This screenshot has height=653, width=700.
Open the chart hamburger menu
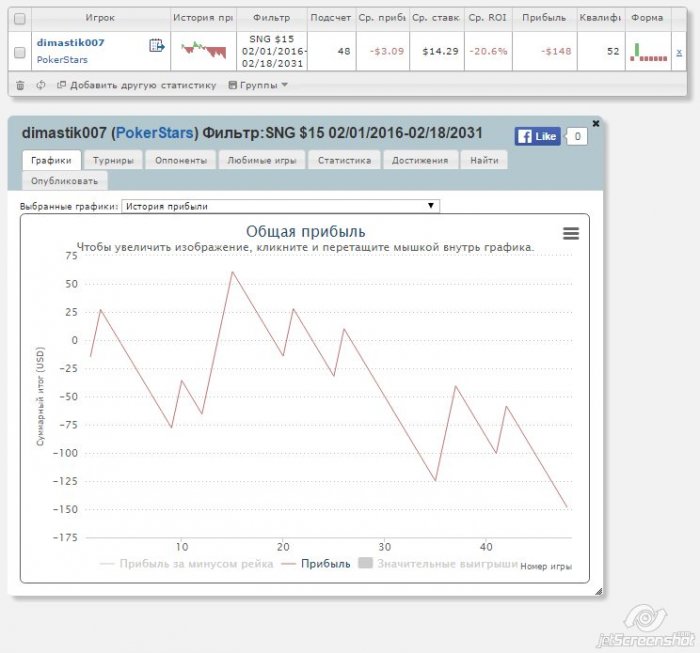pos(571,233)
